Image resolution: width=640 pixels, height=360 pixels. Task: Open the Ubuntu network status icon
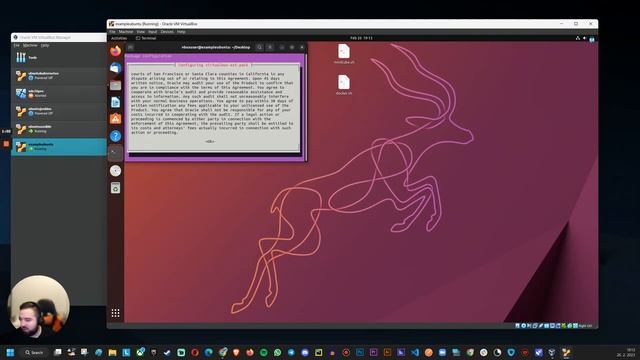click(x=578, y=38)
